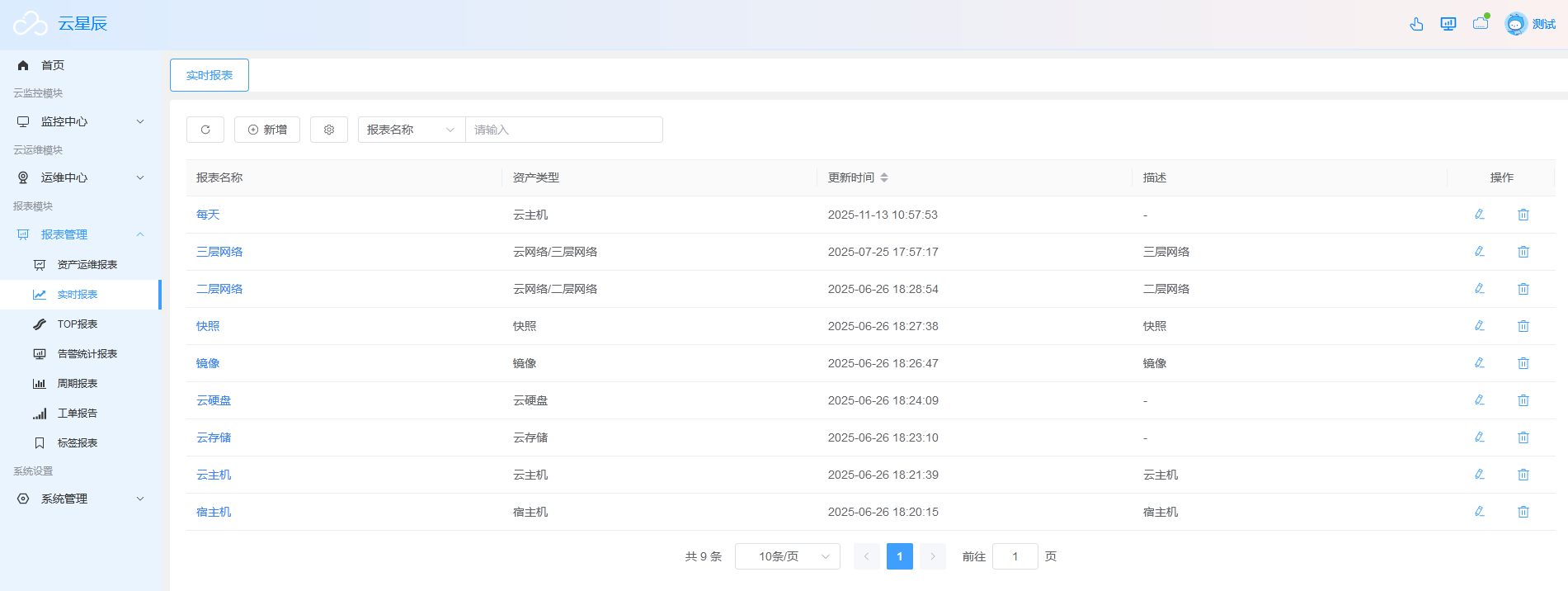Click the 测试 user avatar

click(x=1516, y=24)
